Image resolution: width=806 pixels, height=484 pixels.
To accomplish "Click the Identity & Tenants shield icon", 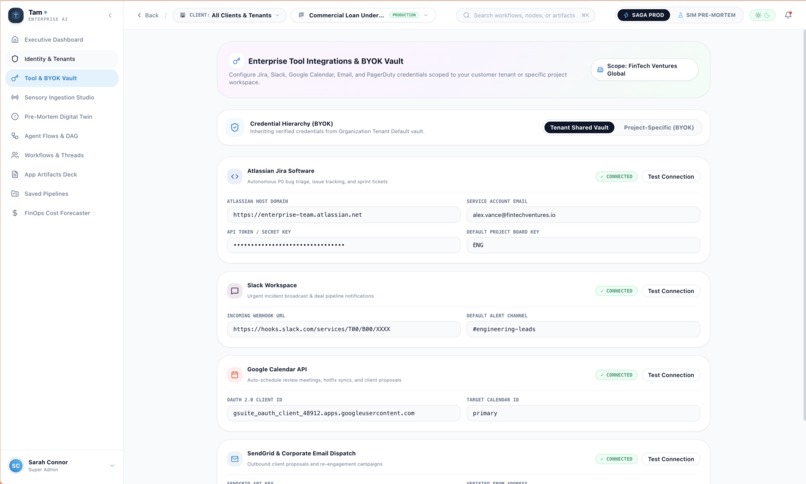I will pyautogui.click(x=15, y=59).
